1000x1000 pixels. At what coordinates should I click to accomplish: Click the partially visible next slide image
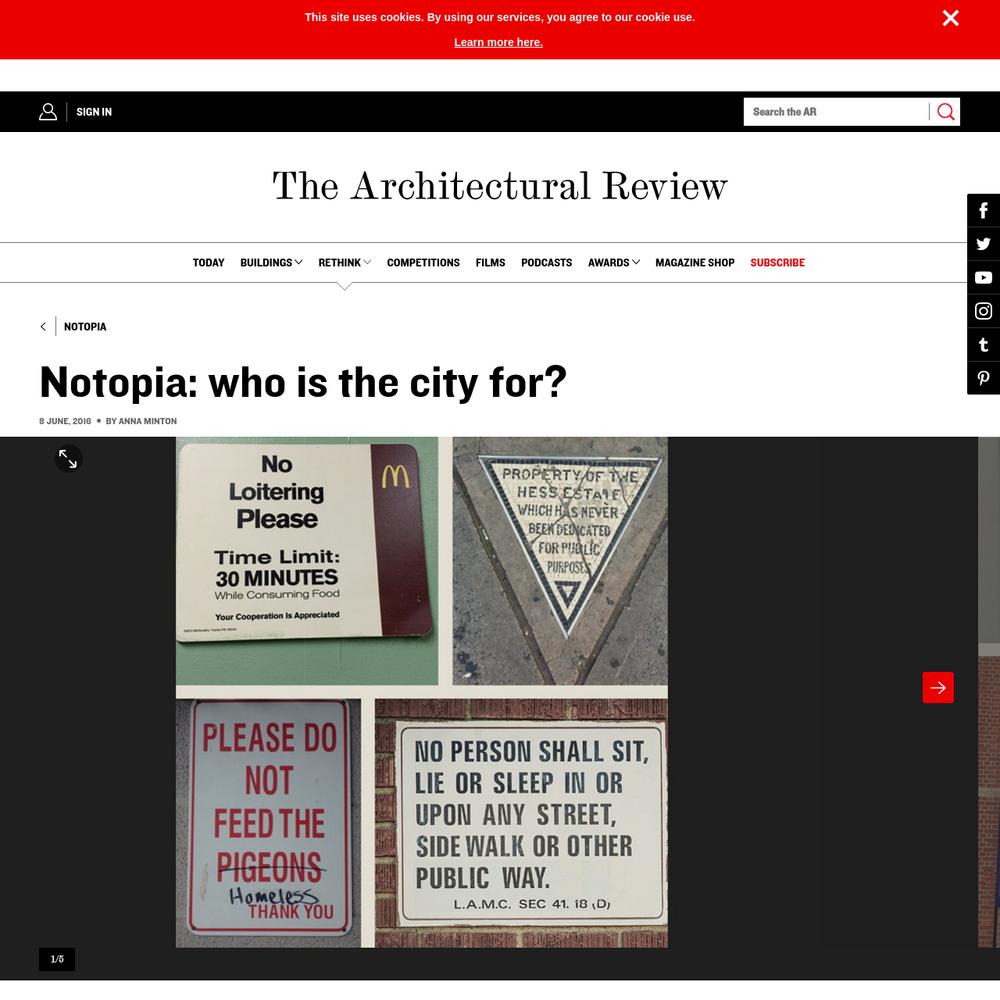tap(989, 692)
